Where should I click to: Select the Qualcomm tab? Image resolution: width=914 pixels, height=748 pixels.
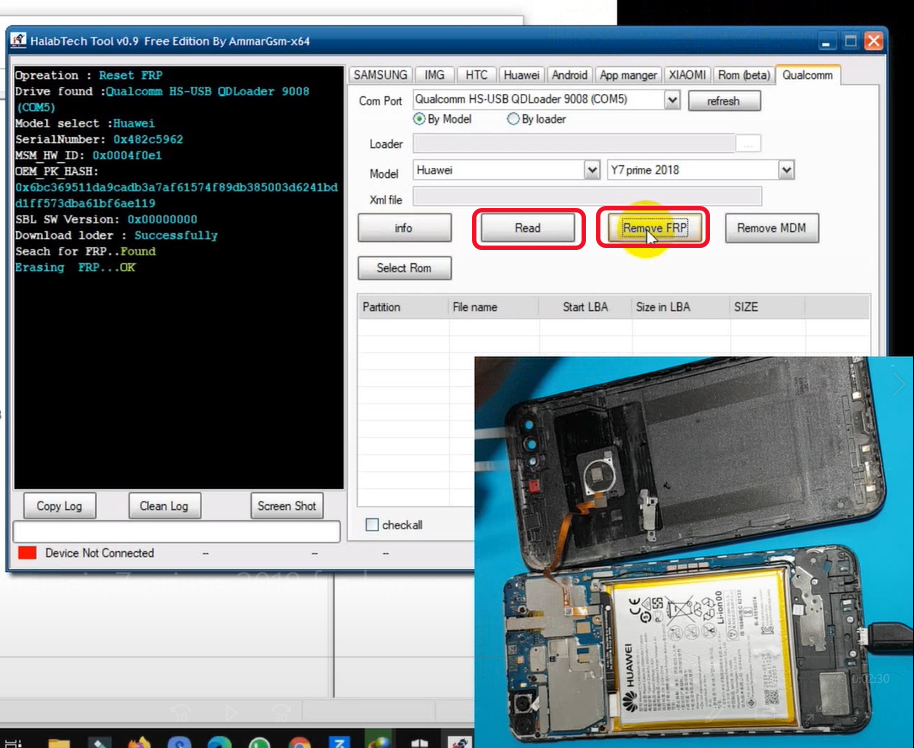(807, 75)
